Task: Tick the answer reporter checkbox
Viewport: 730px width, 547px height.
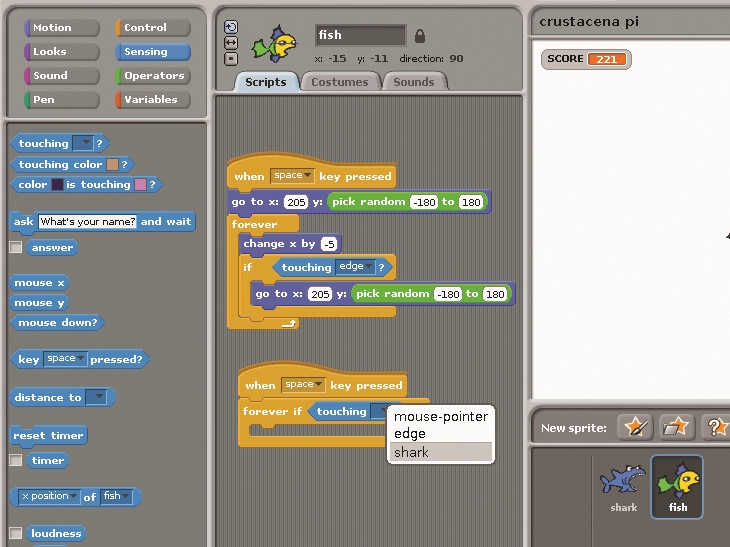Action: [16, 247]
